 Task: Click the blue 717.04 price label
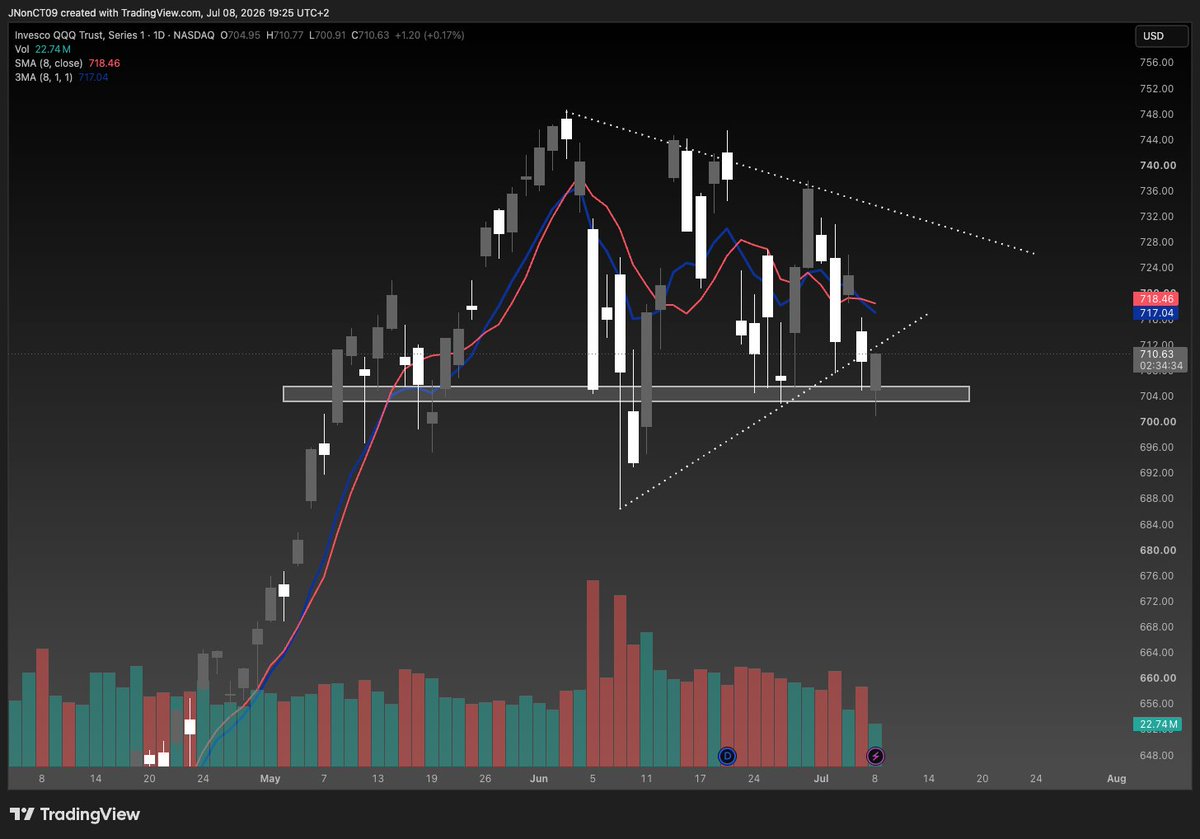(1155, 313)
